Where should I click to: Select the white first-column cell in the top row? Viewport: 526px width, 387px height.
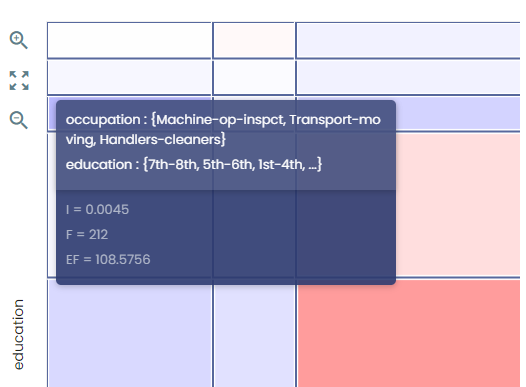pyautogui.click(x=129, y=40)
